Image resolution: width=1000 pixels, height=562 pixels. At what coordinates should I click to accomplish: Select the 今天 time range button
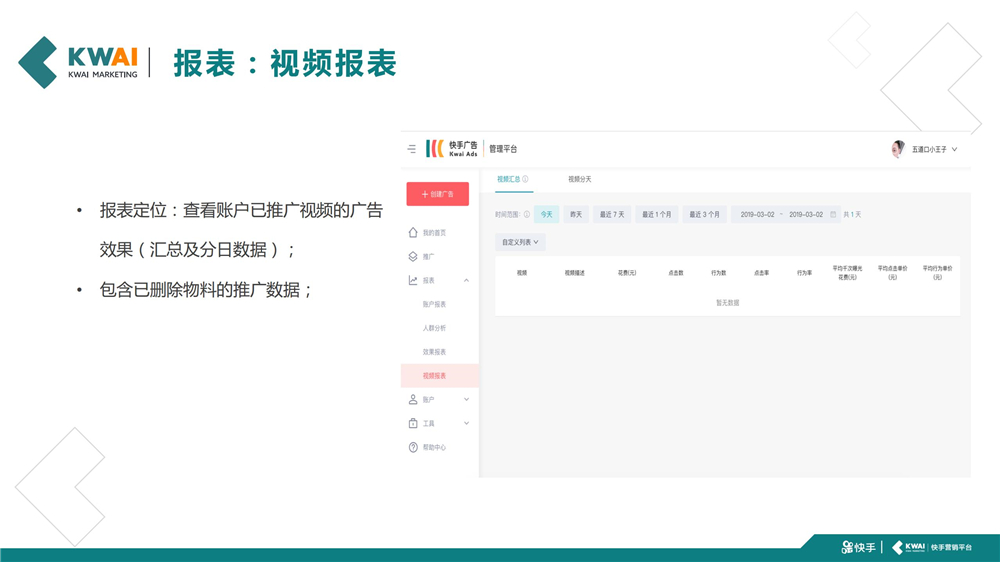click(x=547, y=214)
